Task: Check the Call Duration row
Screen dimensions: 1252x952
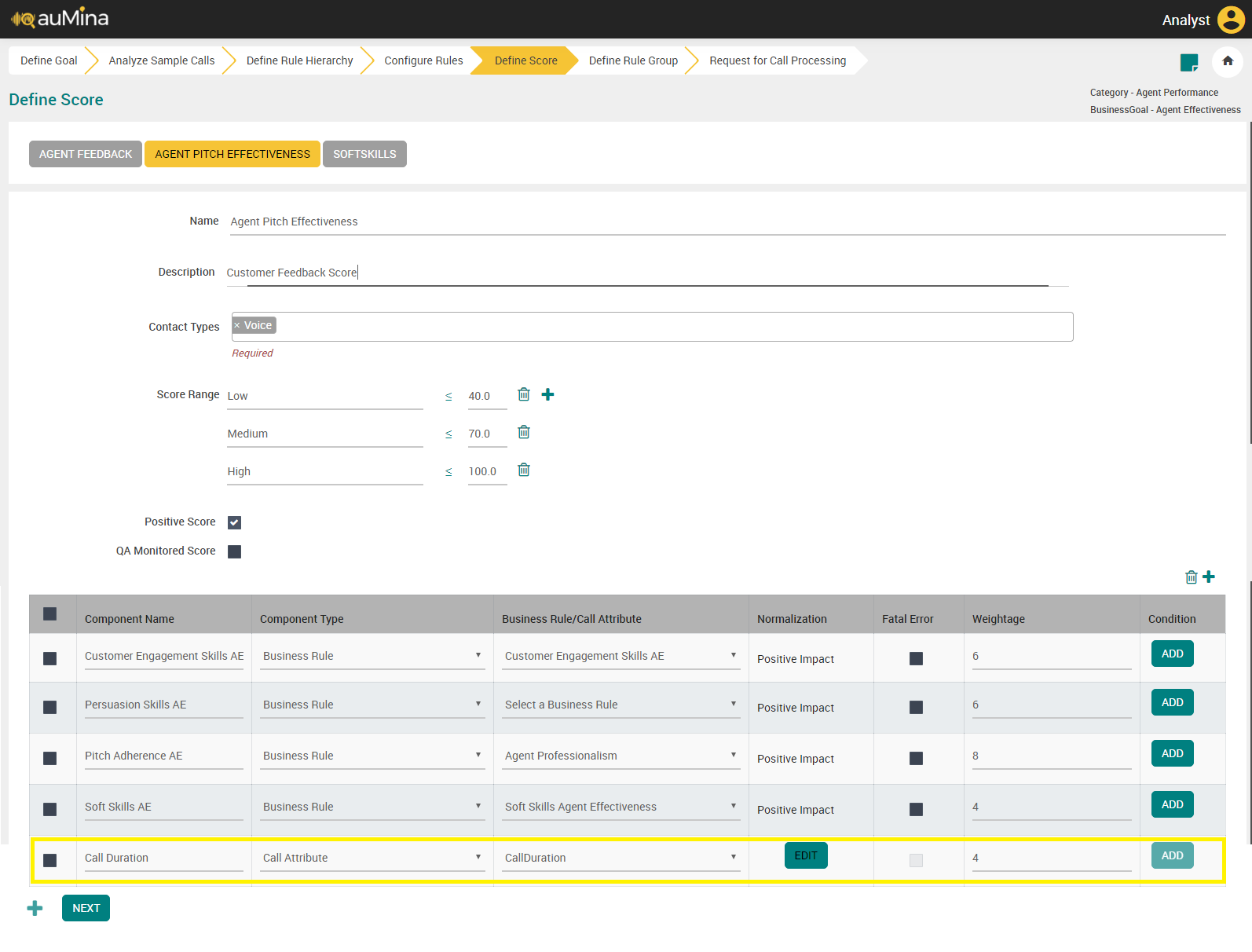Action: (50, 860)
